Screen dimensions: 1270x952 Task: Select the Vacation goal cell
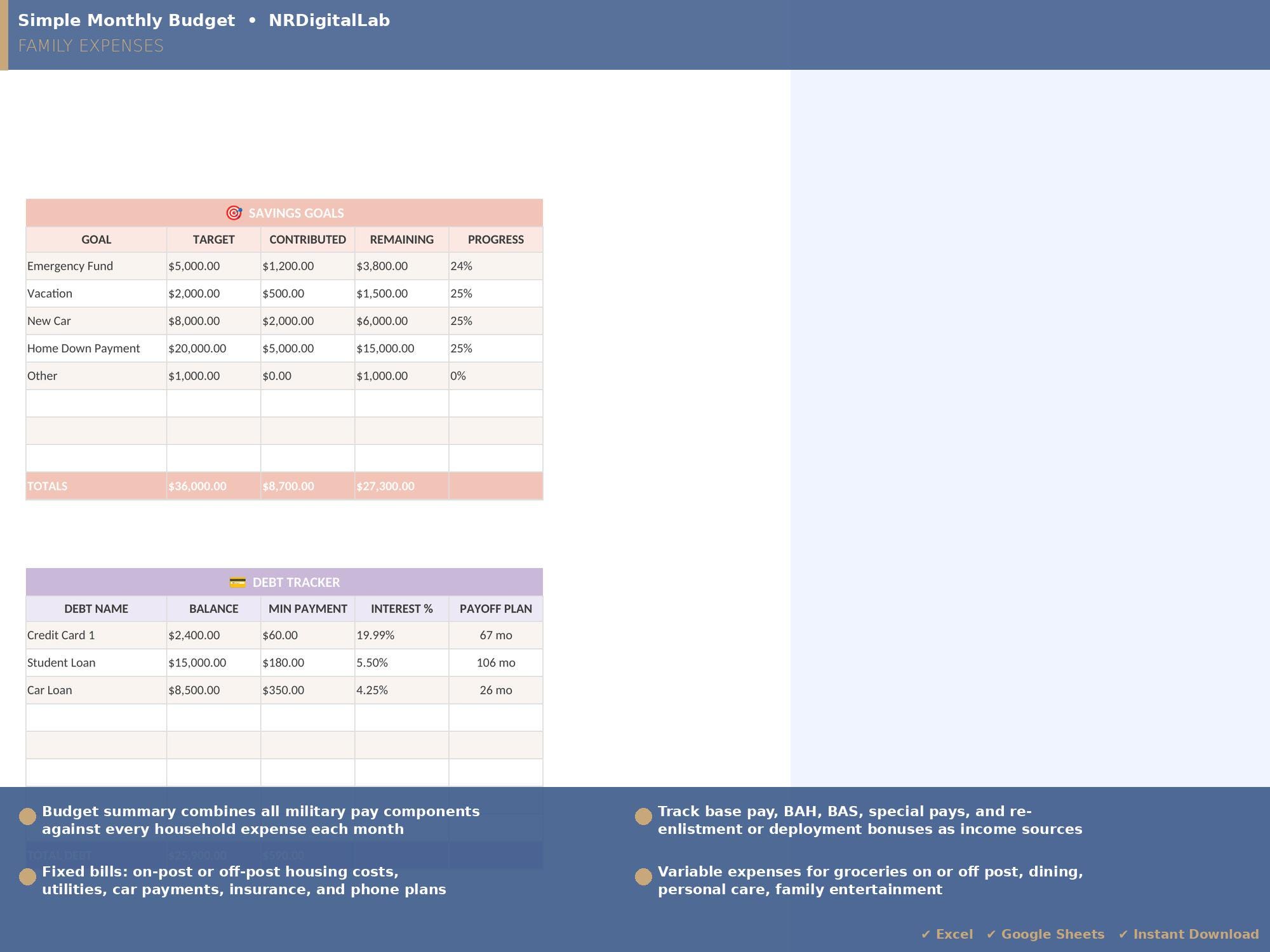[x=97, y=293]
